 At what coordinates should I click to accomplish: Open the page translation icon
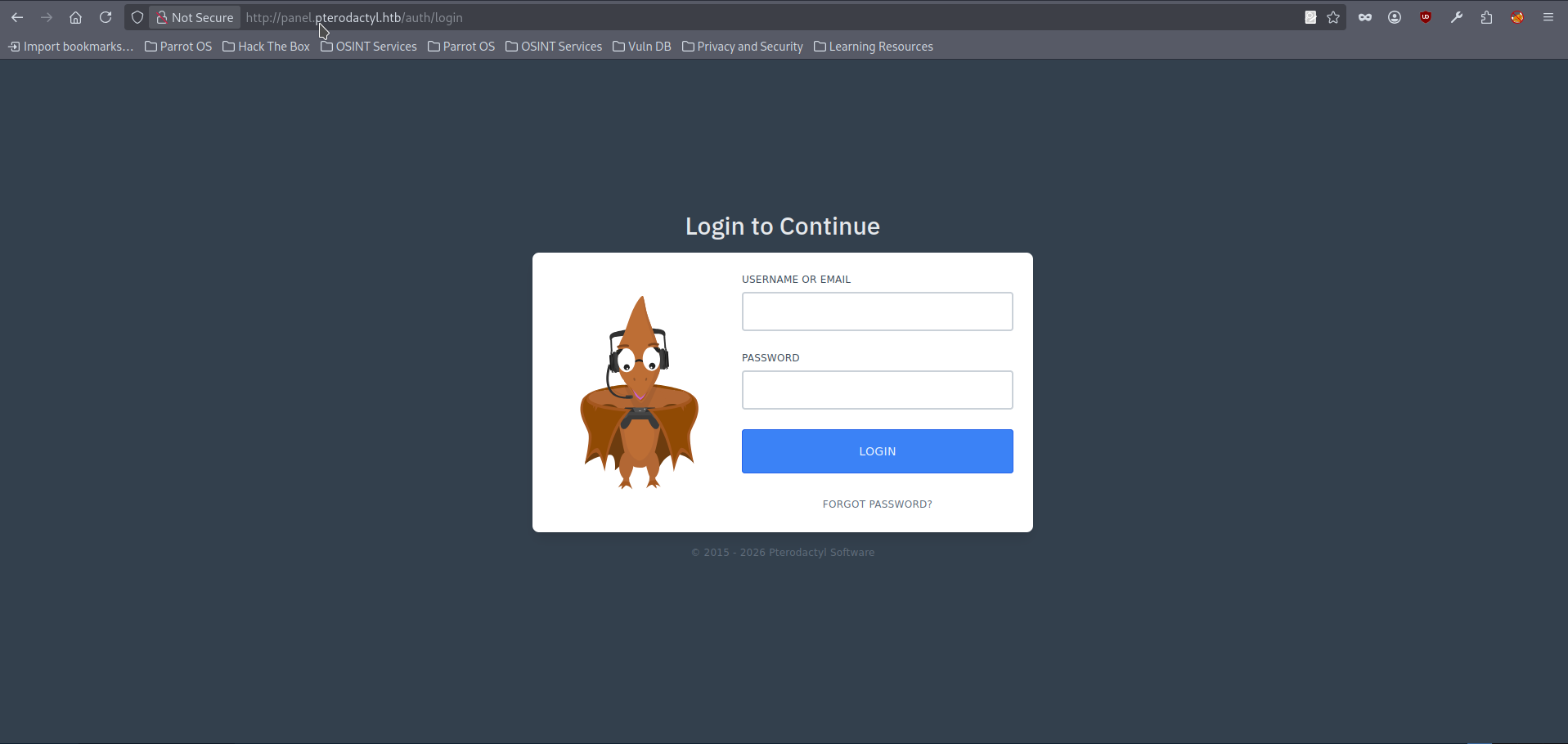(x=1310, y=17)
